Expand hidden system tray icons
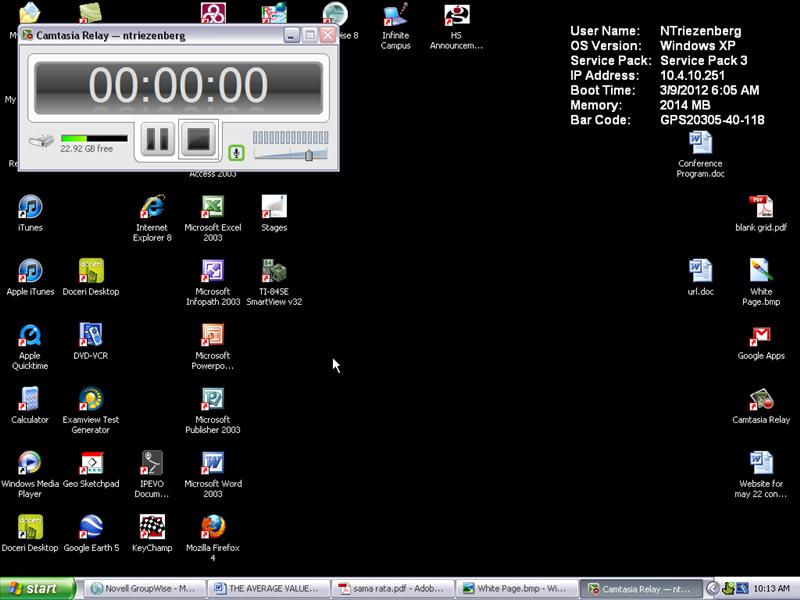This screenshot has height=600, width=800. (712, 589)
